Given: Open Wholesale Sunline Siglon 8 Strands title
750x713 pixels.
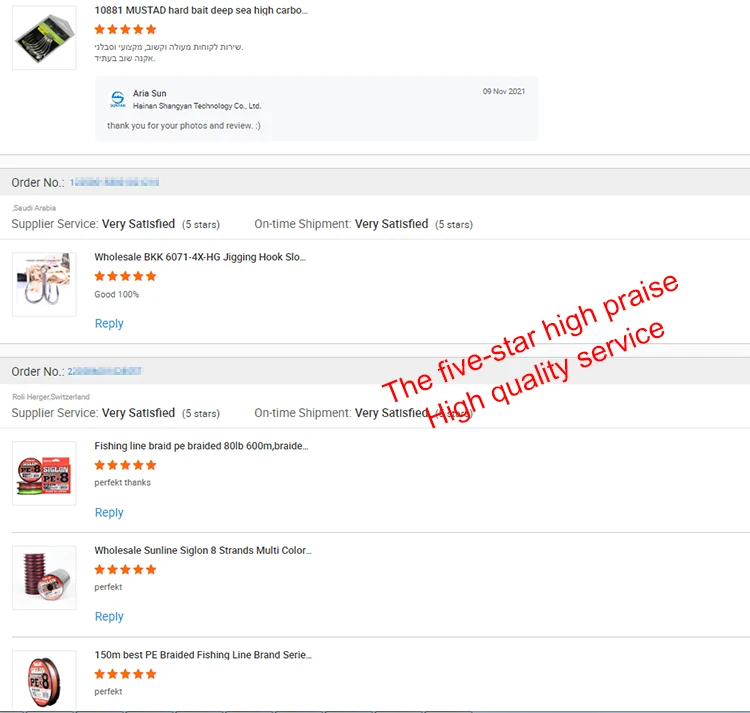Looking at the screenshot, I should pyautogui.click(x=203, y=550).
